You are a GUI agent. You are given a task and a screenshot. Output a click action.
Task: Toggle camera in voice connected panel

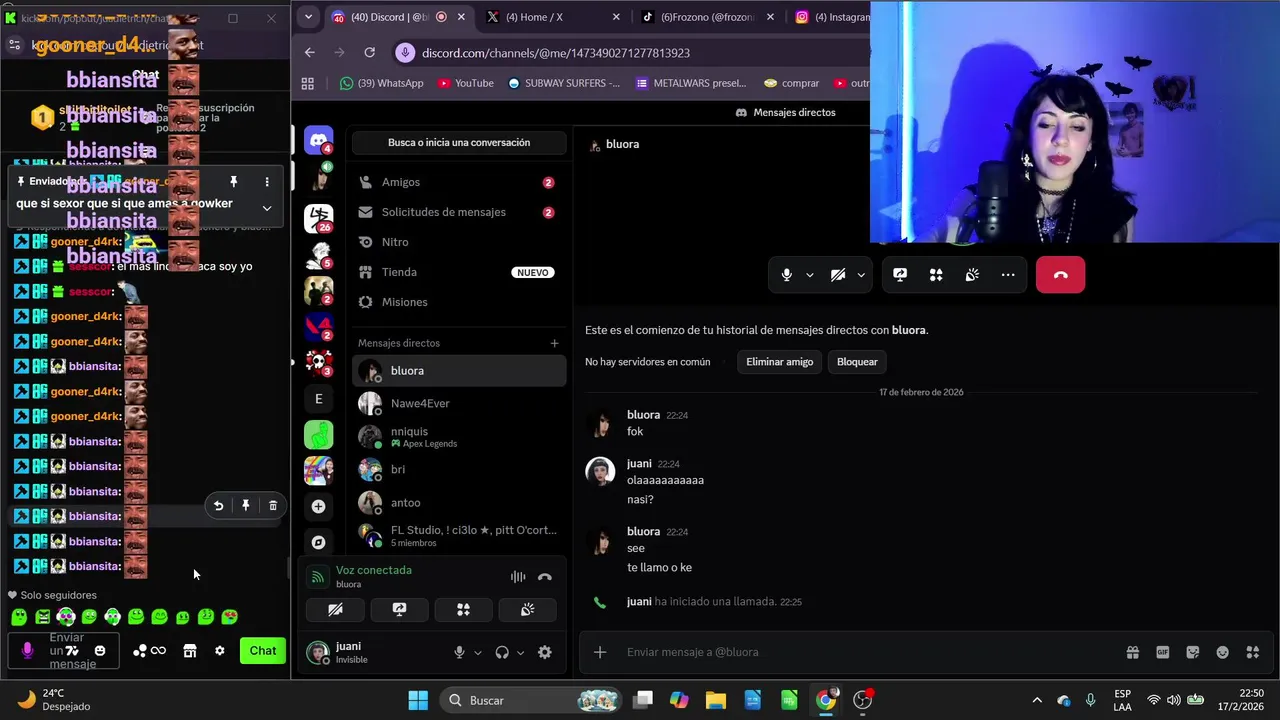(x=336, y=609)
